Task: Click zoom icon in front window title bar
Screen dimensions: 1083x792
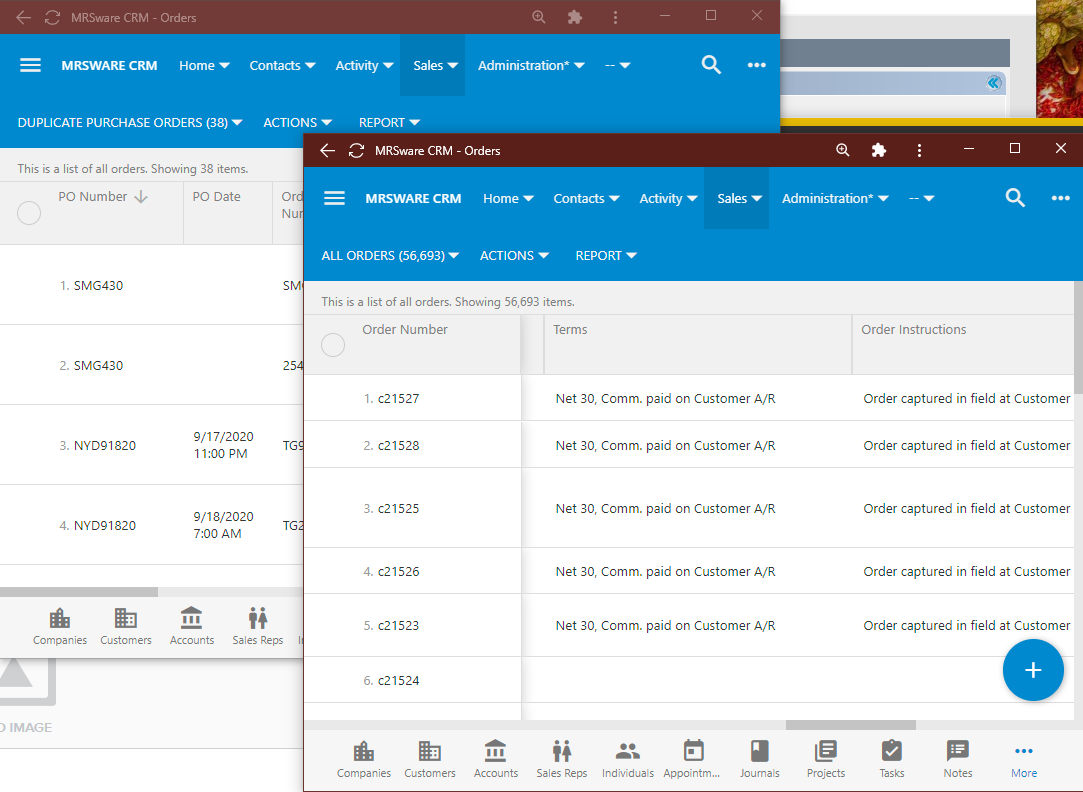Action: coord(842,150)
